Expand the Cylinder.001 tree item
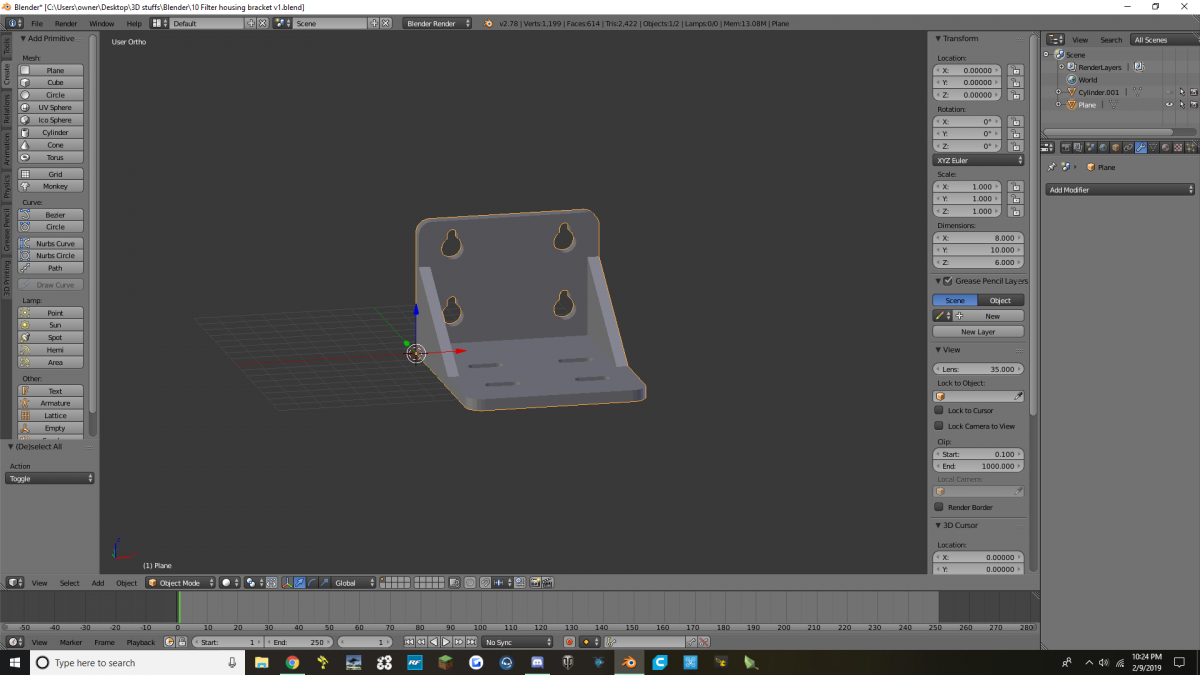This screenshot has height=675, width=1200. pos(1058,92)
